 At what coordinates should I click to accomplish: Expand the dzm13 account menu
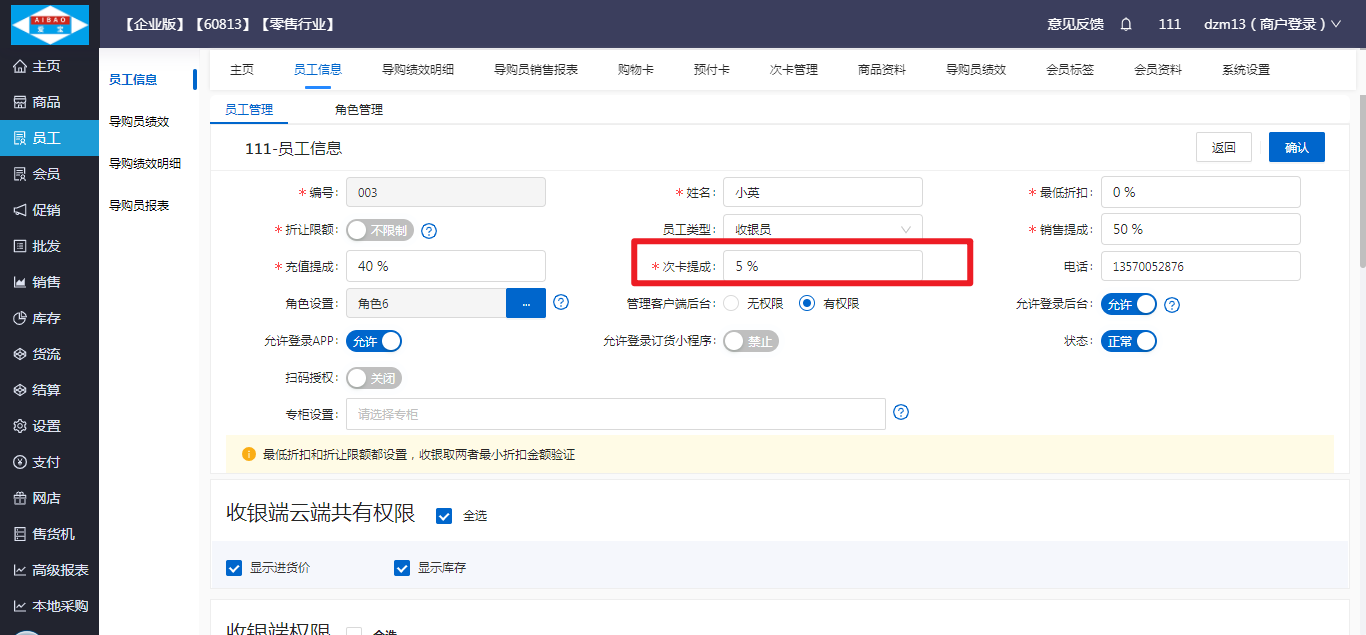(1272, 24)
